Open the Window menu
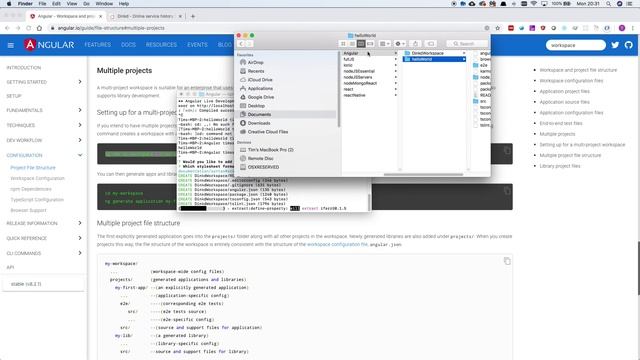 tap(104, 4)
